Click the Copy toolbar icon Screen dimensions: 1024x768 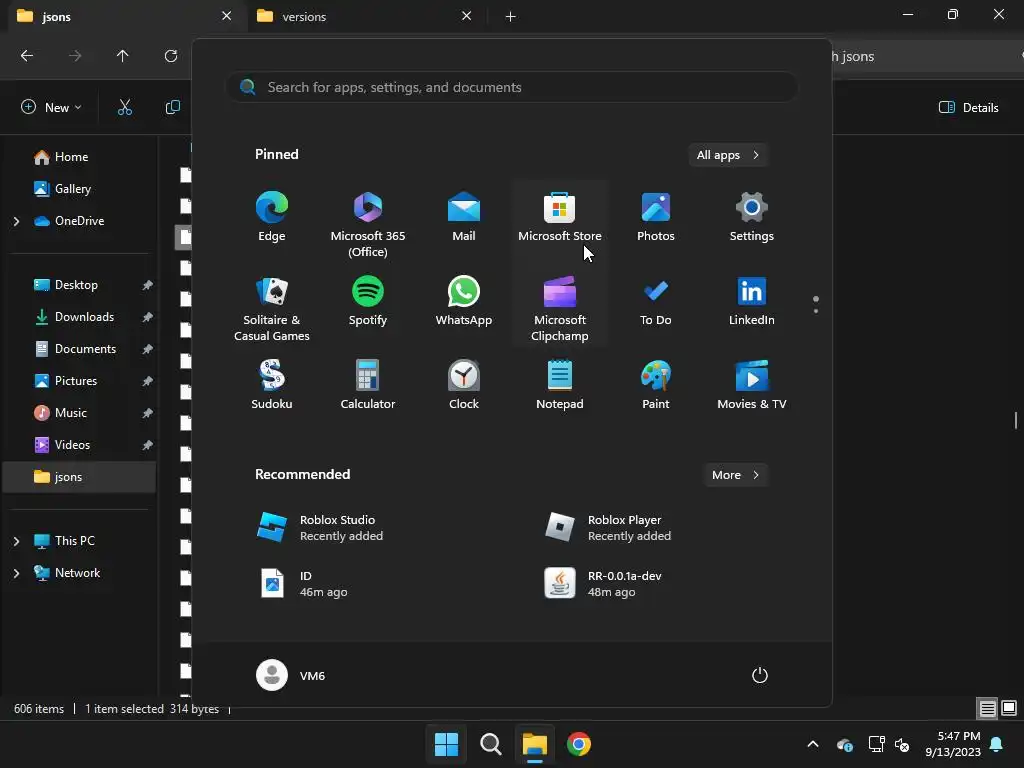(172, 107)
